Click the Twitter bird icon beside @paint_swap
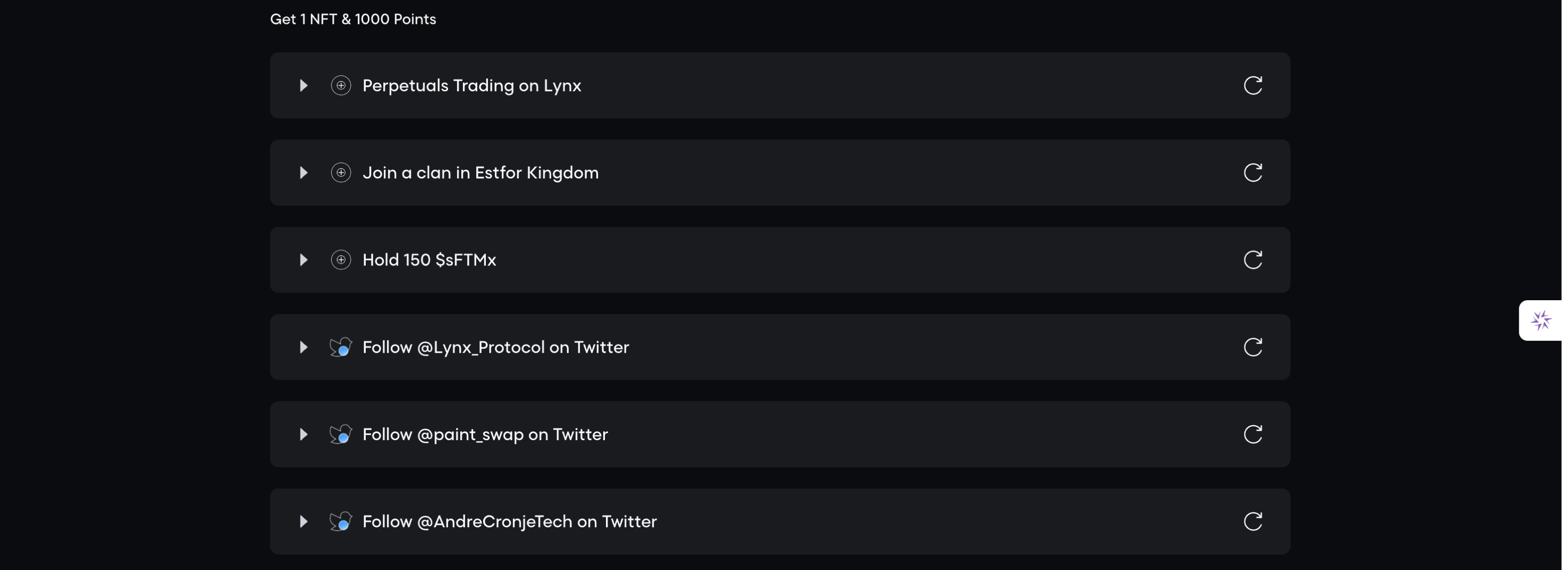 (x=341, y=434)
